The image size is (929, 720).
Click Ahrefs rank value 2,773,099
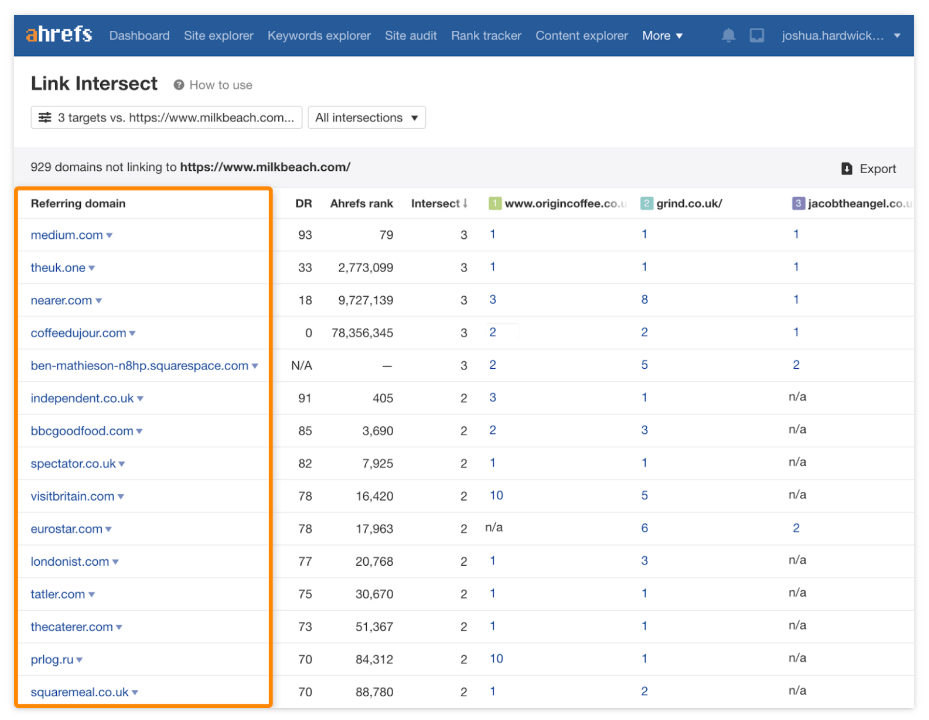[365, 267]
